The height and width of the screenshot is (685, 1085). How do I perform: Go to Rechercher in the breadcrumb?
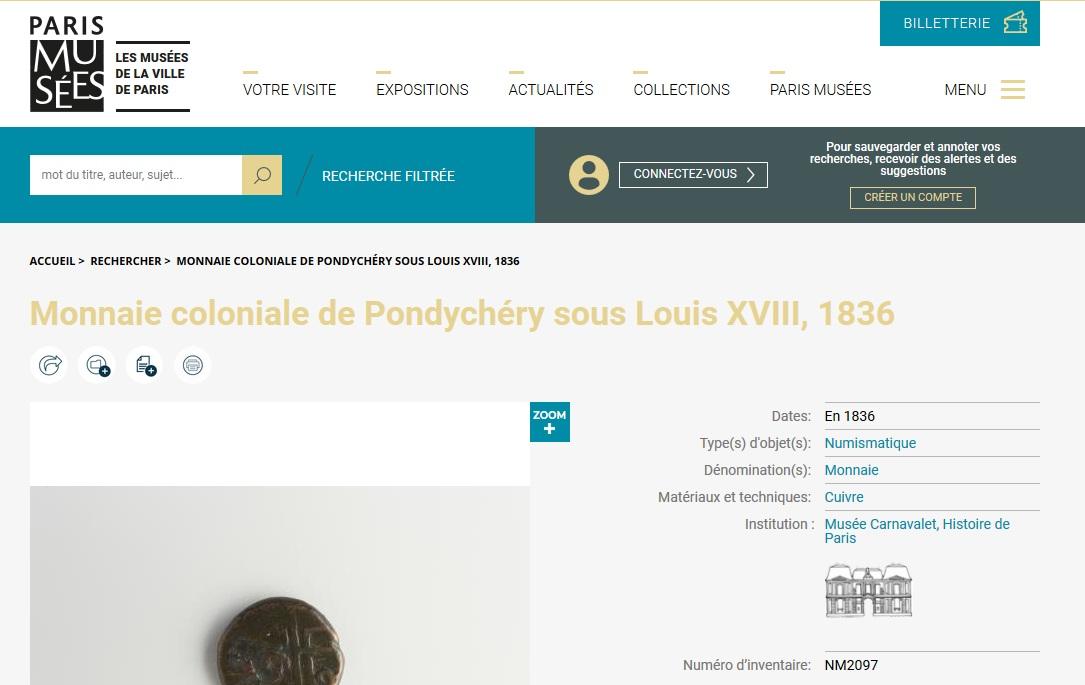click(126, 261)
